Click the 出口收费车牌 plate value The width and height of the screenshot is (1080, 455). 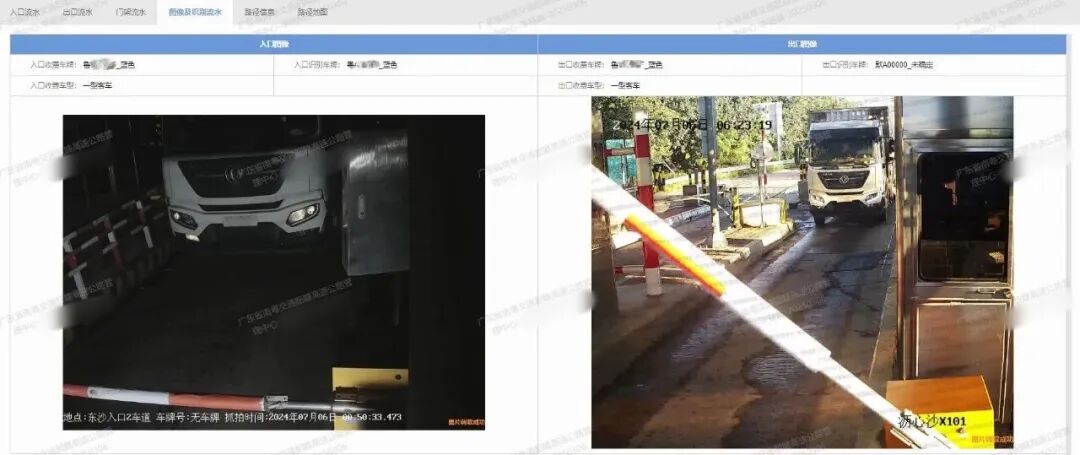(x=635, y=65)
